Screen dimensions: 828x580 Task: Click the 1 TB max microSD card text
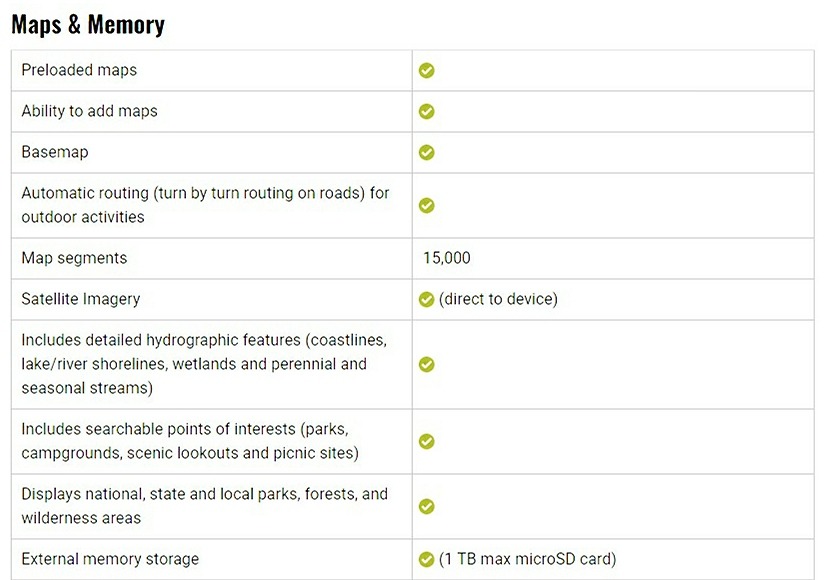tap(527, 559)
